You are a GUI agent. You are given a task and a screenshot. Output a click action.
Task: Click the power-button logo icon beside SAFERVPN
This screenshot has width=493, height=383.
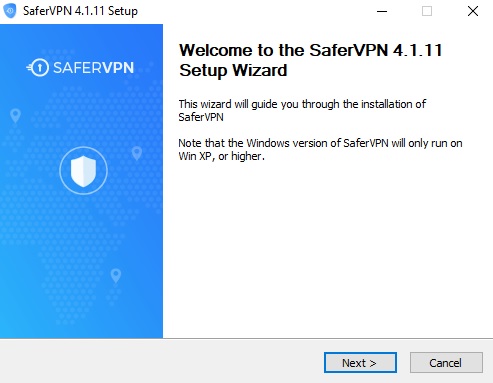coord(38,68)
